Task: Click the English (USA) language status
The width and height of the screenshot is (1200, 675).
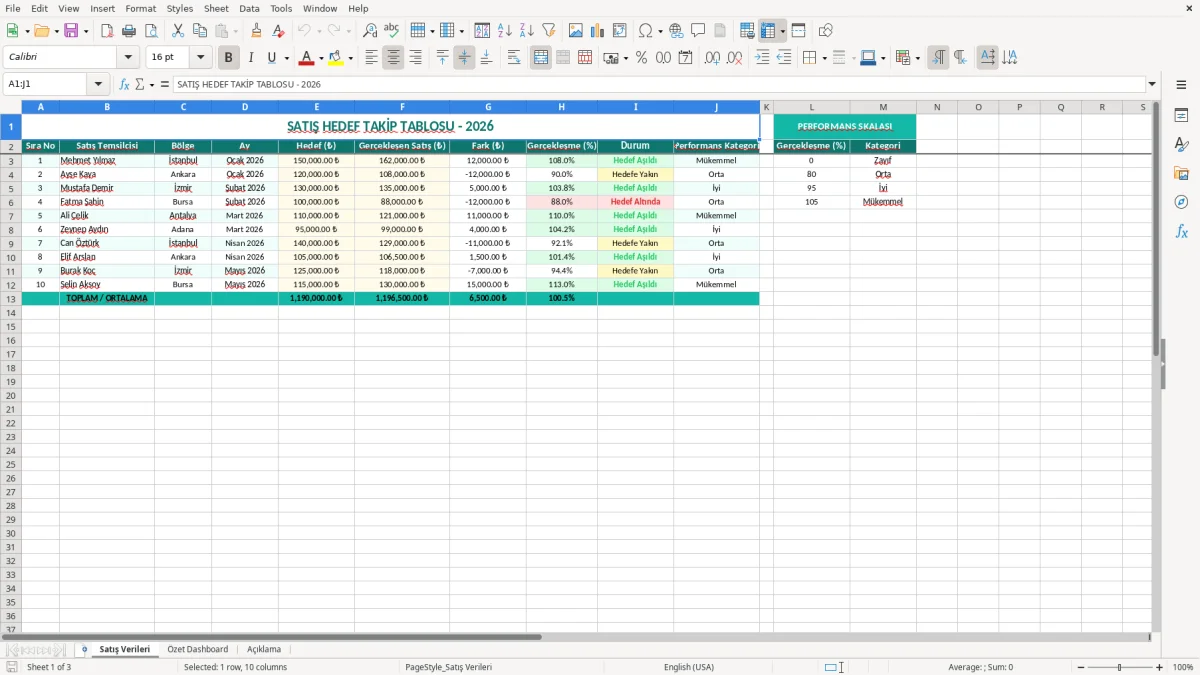Action: 689,667
